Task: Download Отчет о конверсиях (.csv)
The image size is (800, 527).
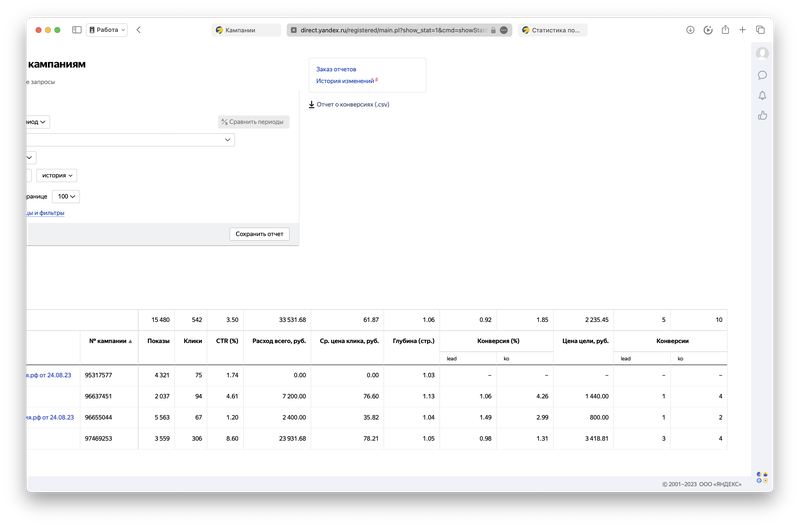Action: tap(349, 105)
